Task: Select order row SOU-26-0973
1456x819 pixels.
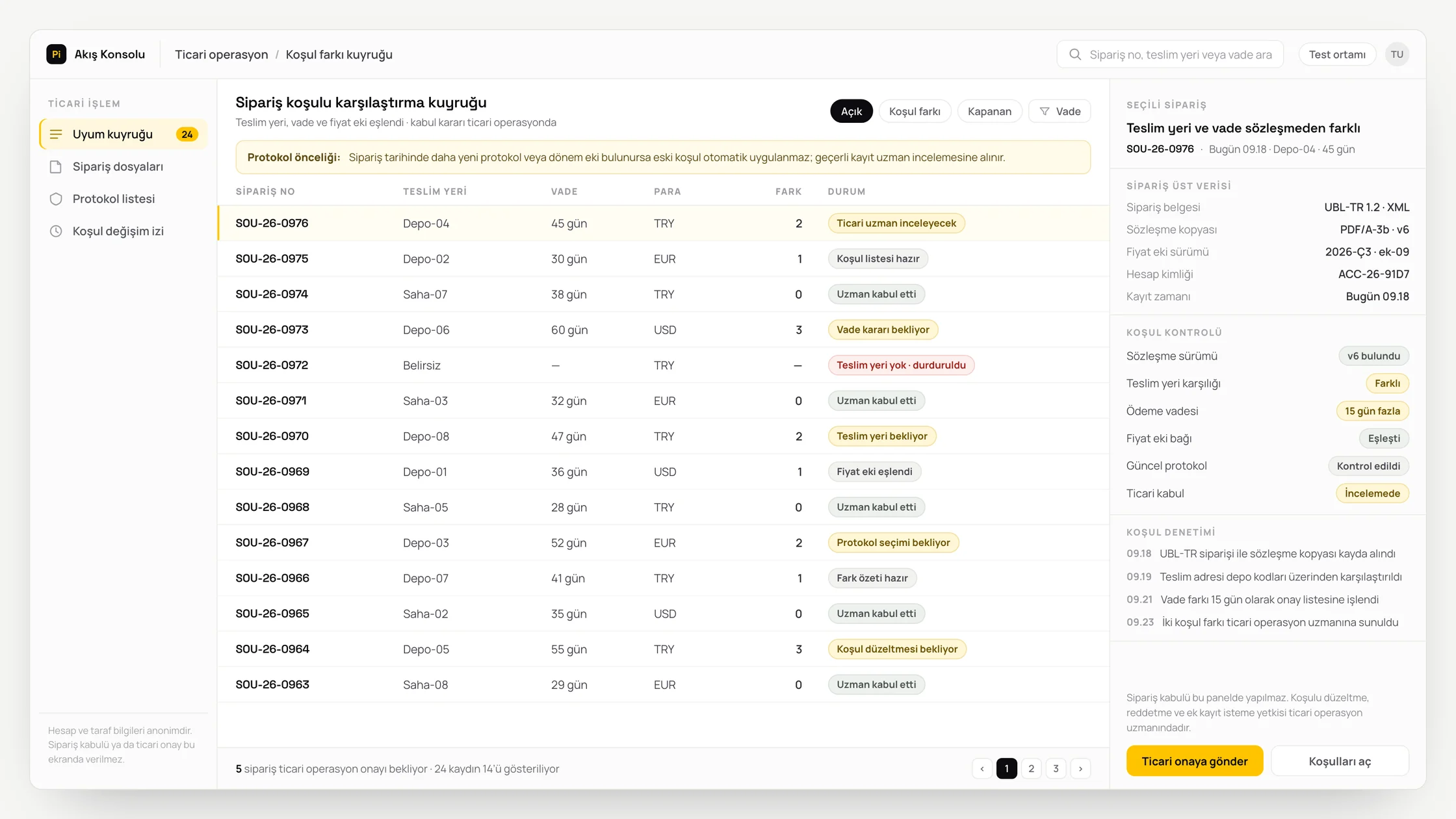Action: [663, 330]
